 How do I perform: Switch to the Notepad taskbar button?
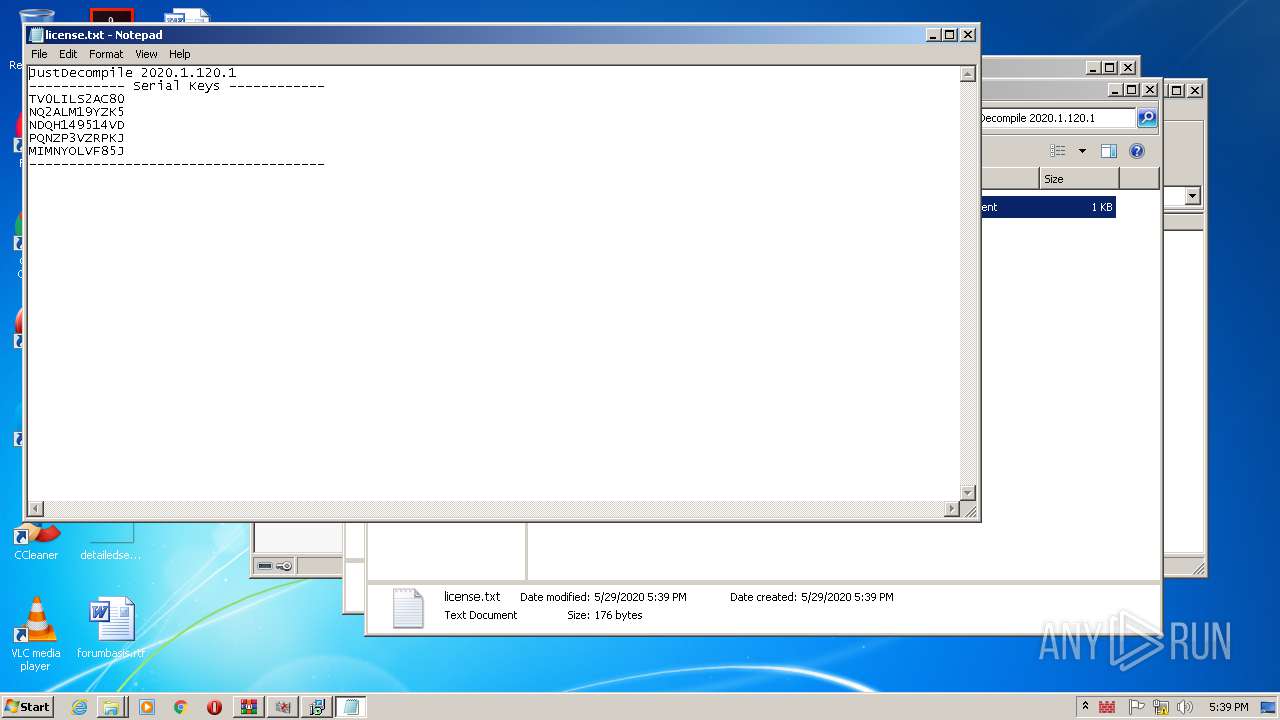coord(350,707)
